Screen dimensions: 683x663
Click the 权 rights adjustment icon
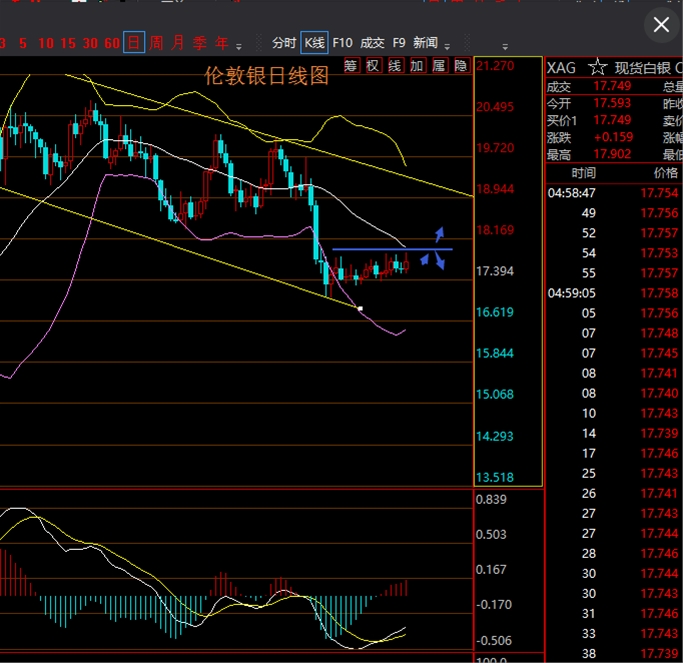[373, 66]
